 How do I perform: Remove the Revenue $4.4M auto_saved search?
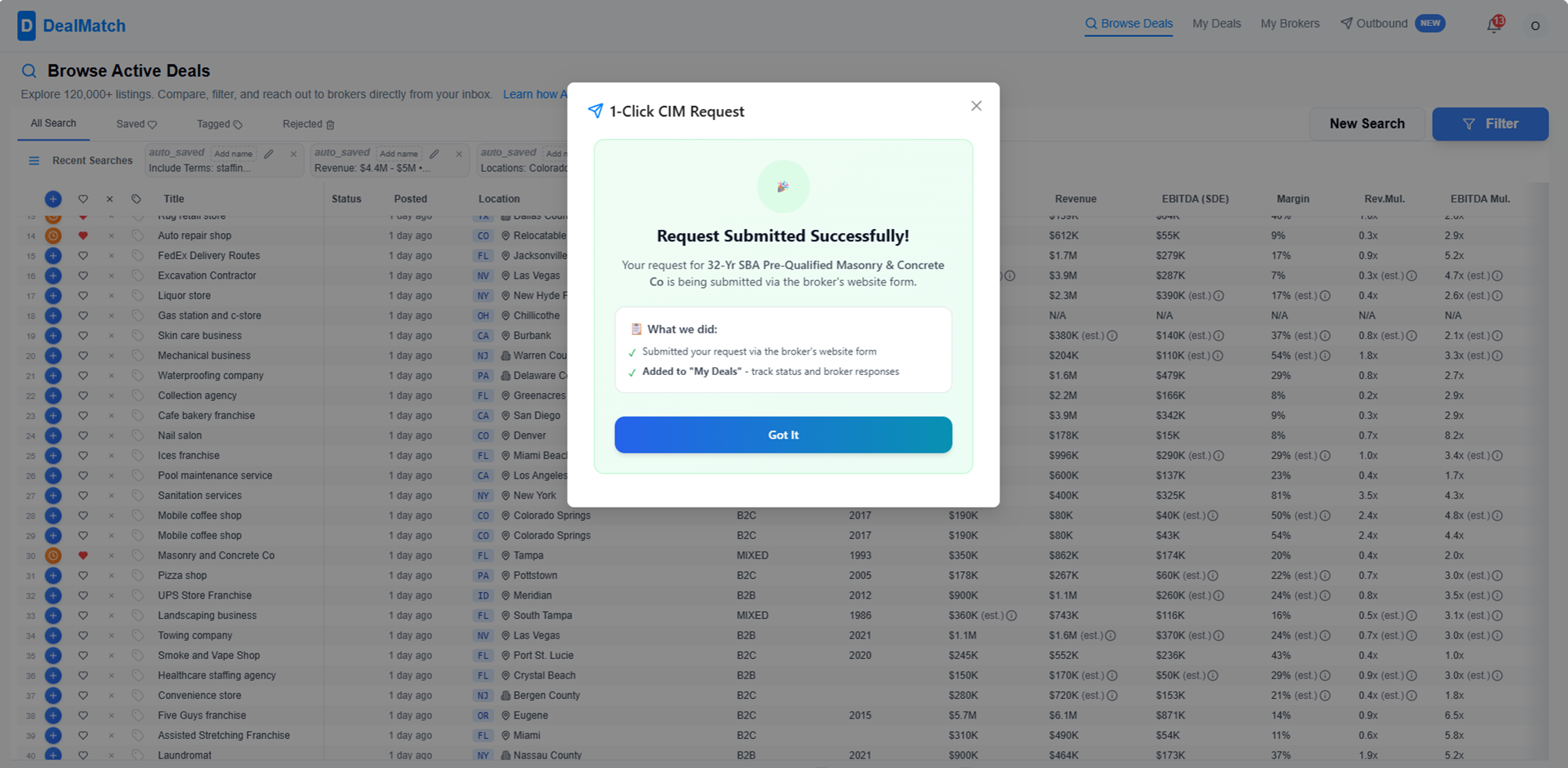click(459, 154)
